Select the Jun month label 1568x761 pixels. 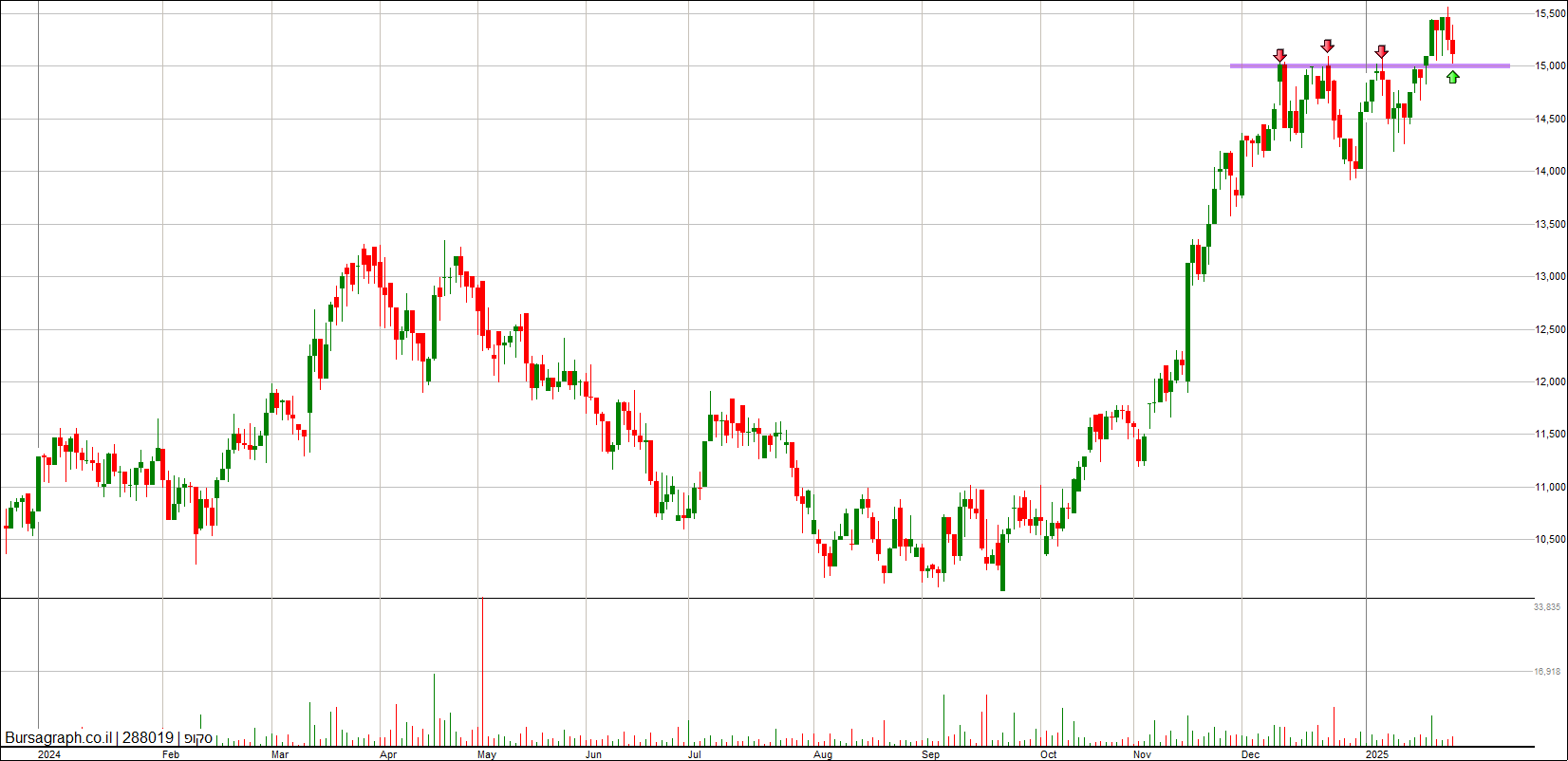[x=593, y=755]
